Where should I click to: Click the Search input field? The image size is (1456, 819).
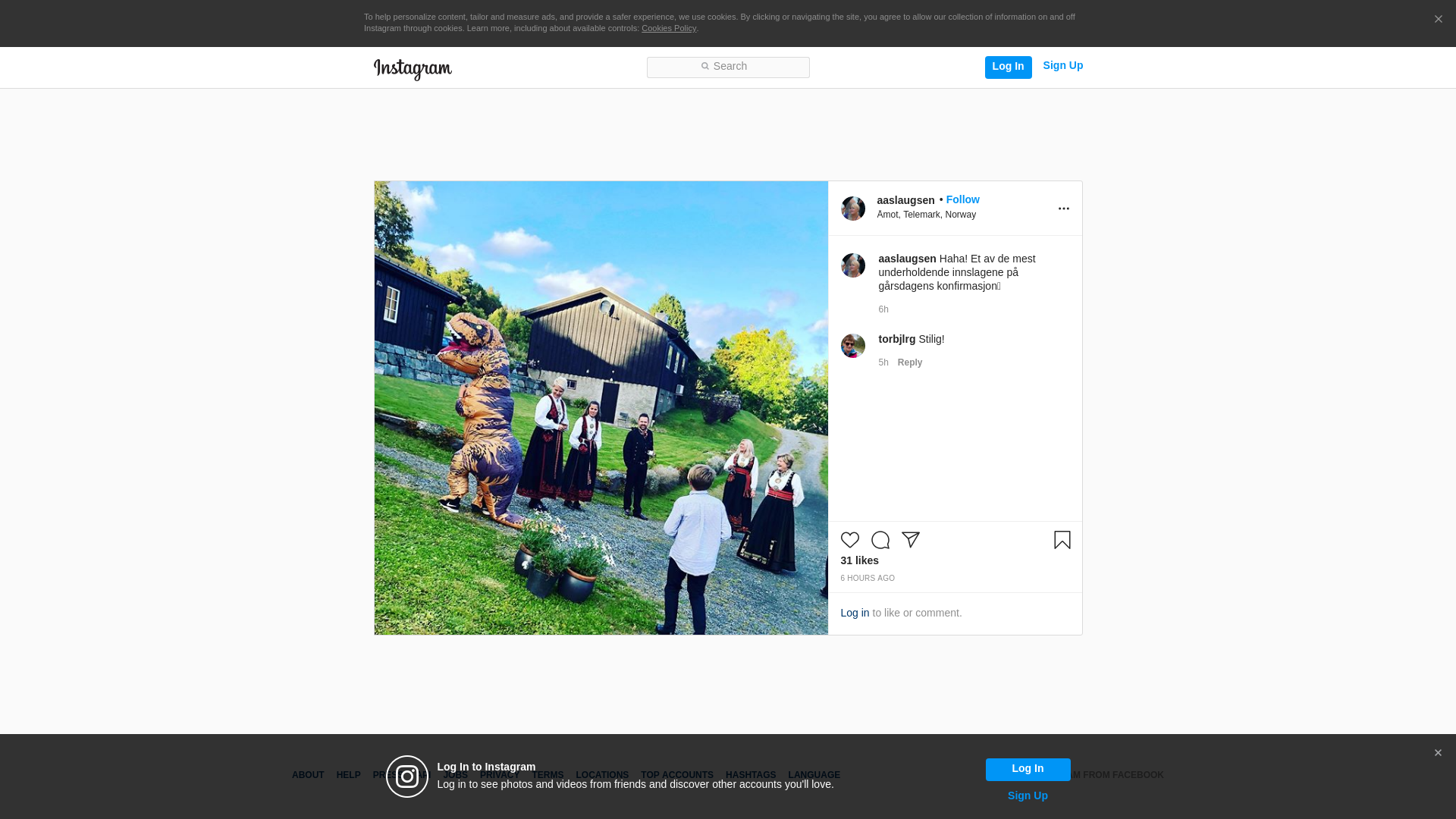pyautogui.click(x=728, y=67)
